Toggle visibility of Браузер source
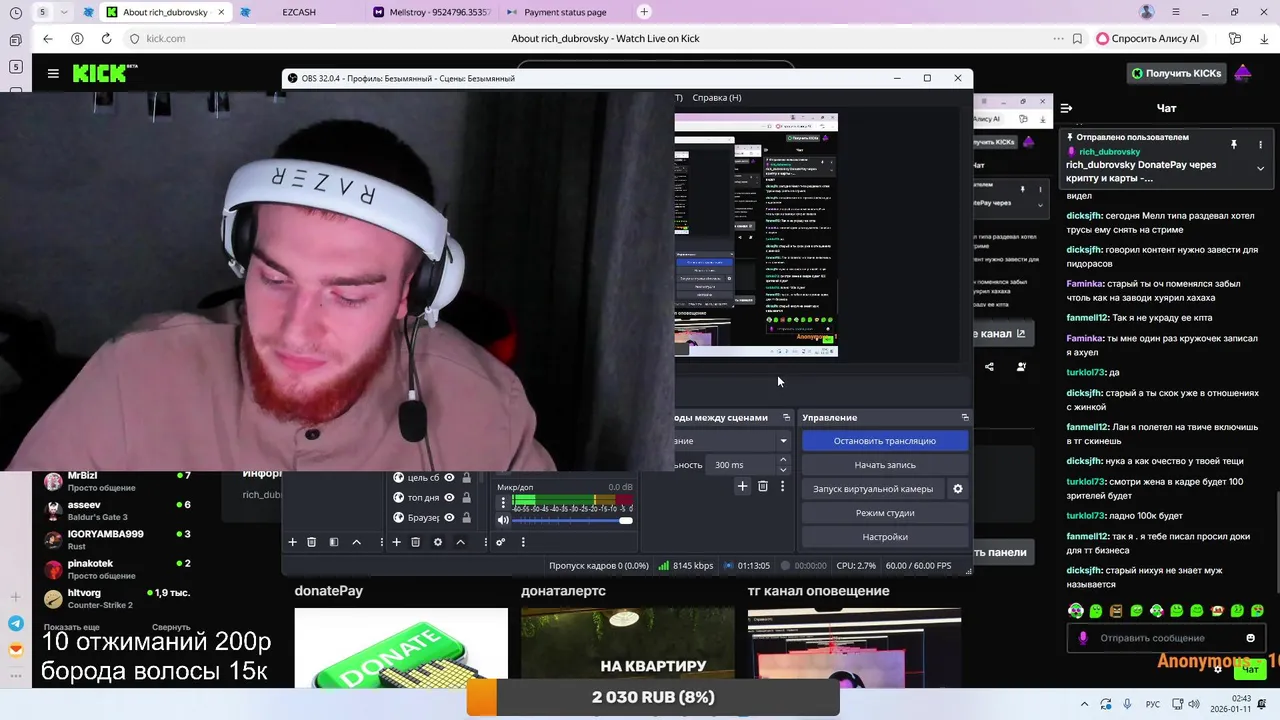The height and width of the screenshot is (720, 1280). (x=449, y=517)
